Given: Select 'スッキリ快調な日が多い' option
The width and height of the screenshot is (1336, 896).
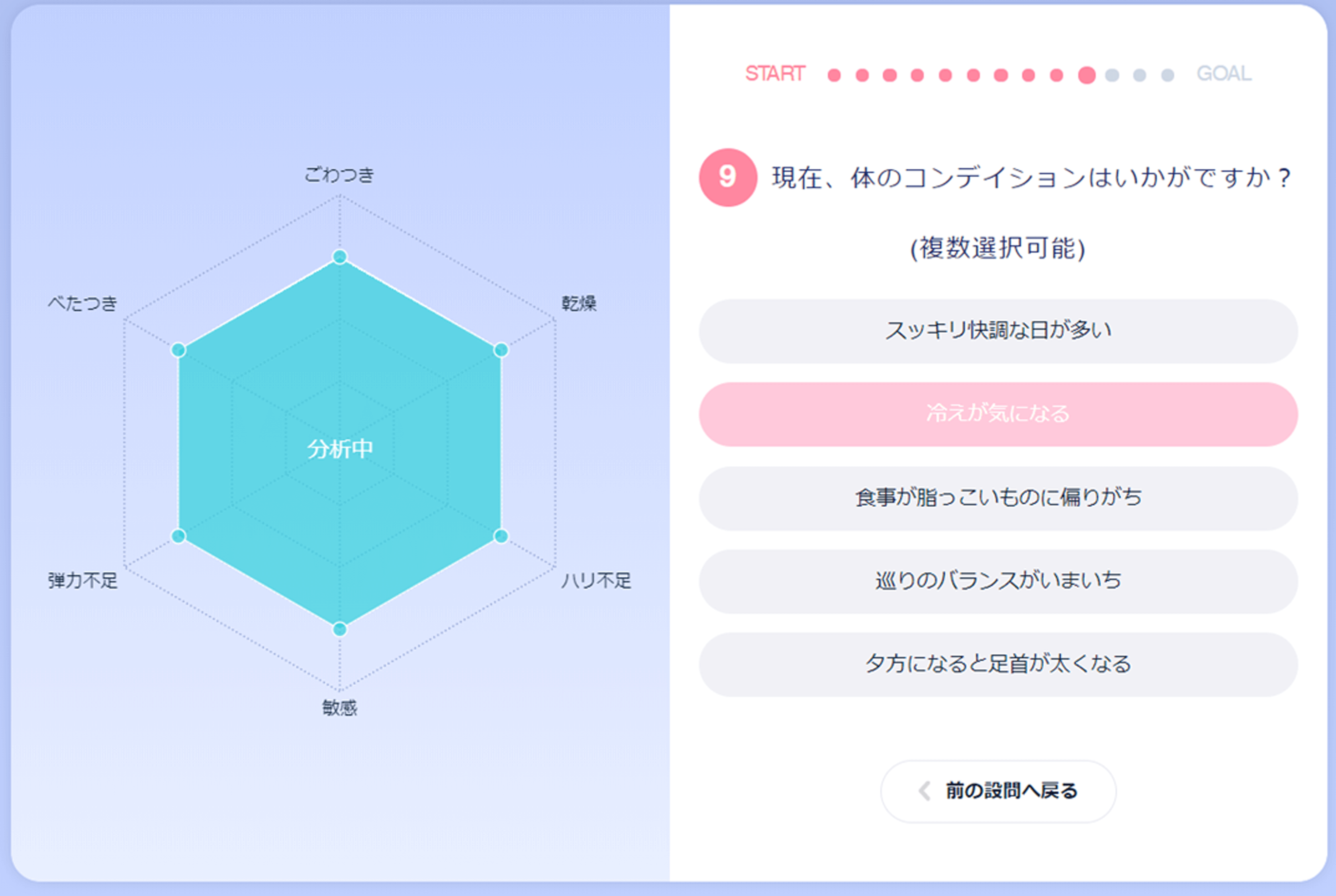Looking at the screenshot, I should click(x=998, y=331).
